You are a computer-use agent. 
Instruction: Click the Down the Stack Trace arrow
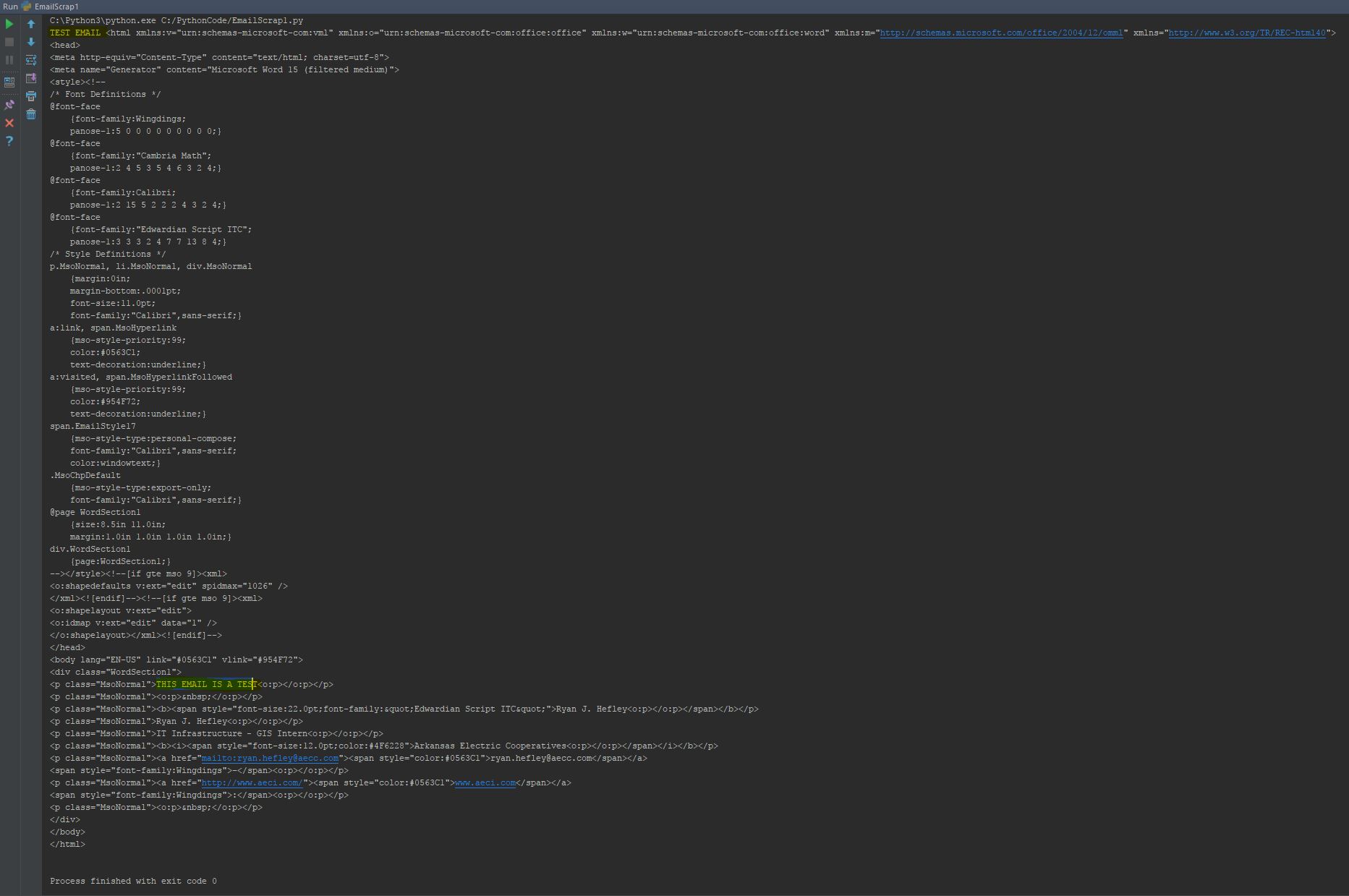click(31, 42)
